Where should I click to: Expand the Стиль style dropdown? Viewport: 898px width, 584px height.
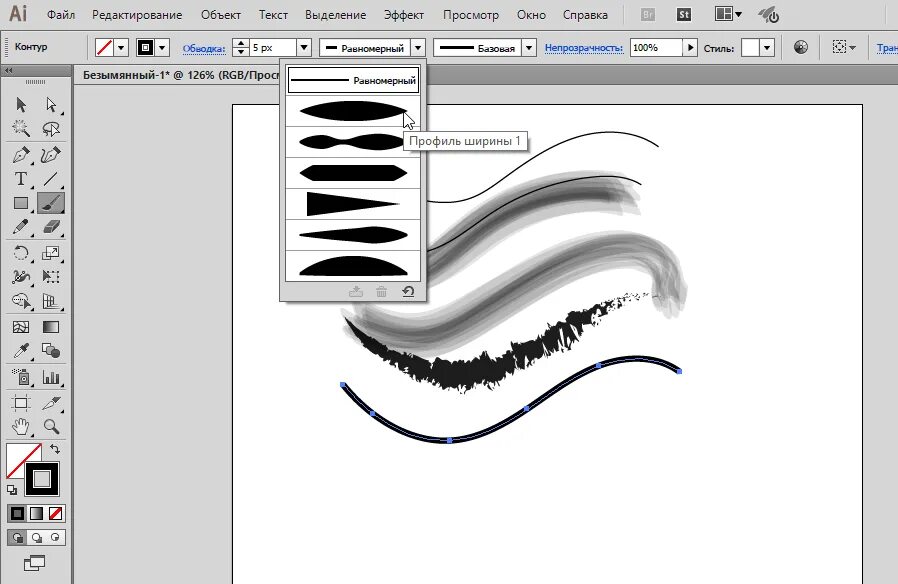point(767,47)
